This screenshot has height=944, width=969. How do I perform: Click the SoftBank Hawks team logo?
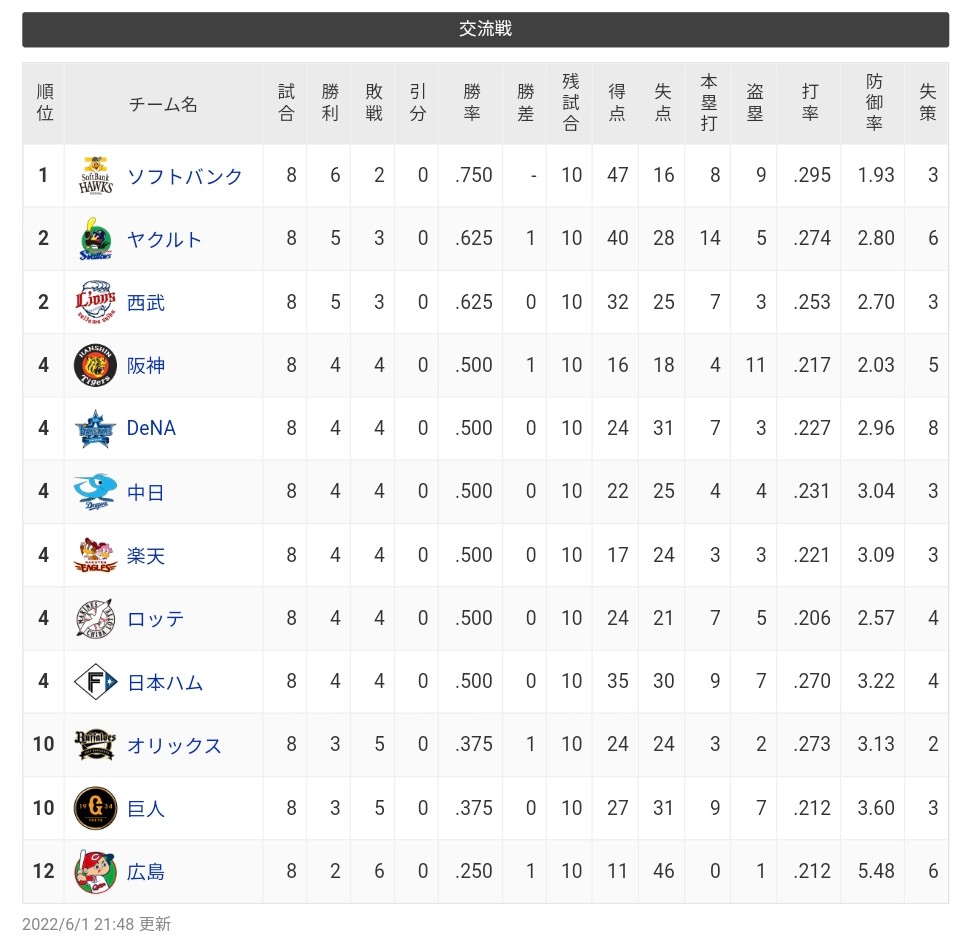(x=96, y=176)
